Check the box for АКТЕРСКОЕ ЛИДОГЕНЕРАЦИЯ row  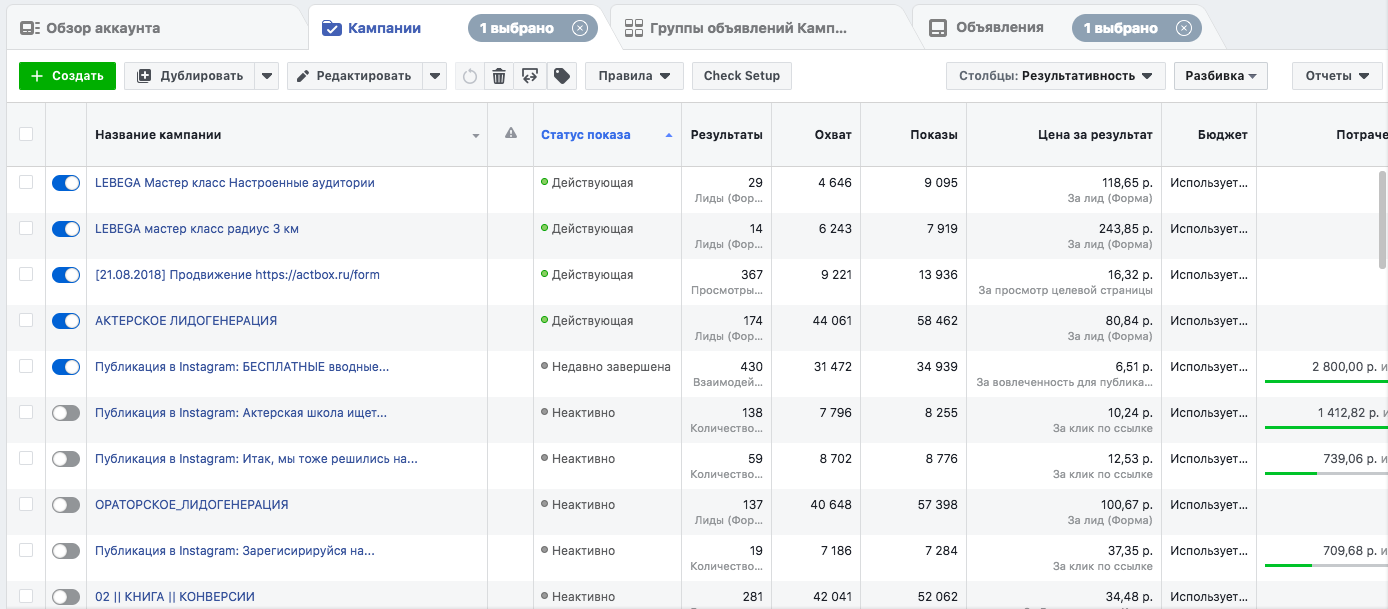[26, 321]
